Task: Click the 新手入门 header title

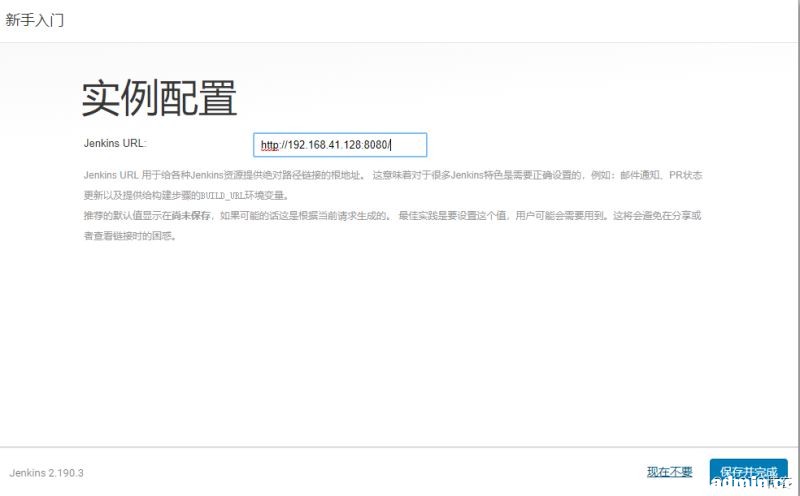Action: (35, 20)
